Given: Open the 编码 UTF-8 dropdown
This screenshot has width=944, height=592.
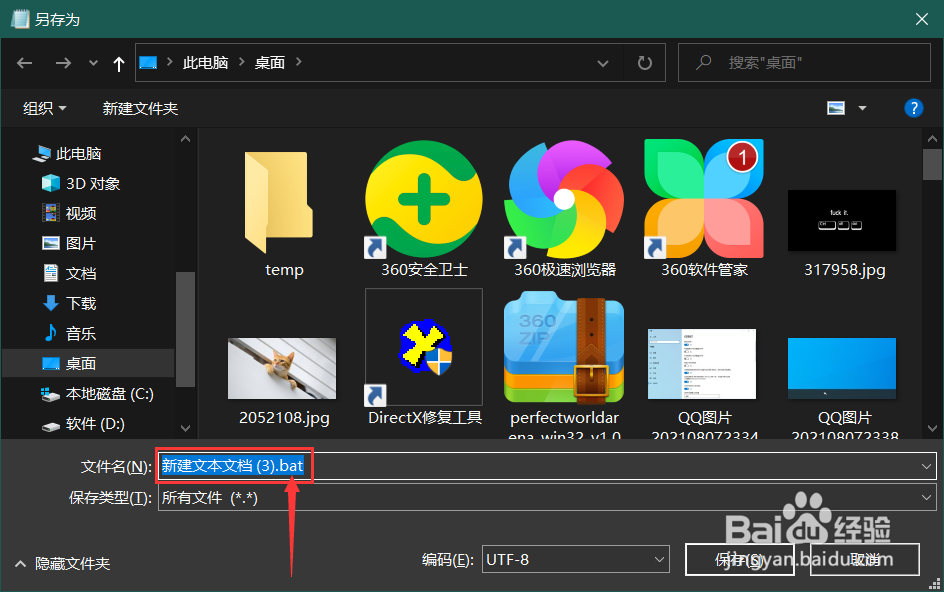Looking at the screenshot, I should pyautogui.click(x=576, y=559).
